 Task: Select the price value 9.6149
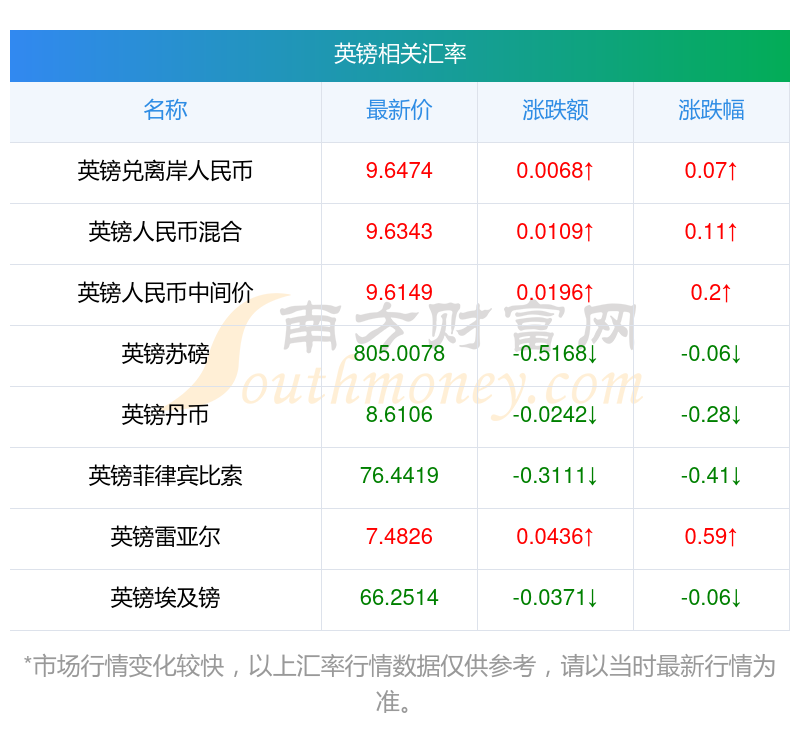(399, 293)
